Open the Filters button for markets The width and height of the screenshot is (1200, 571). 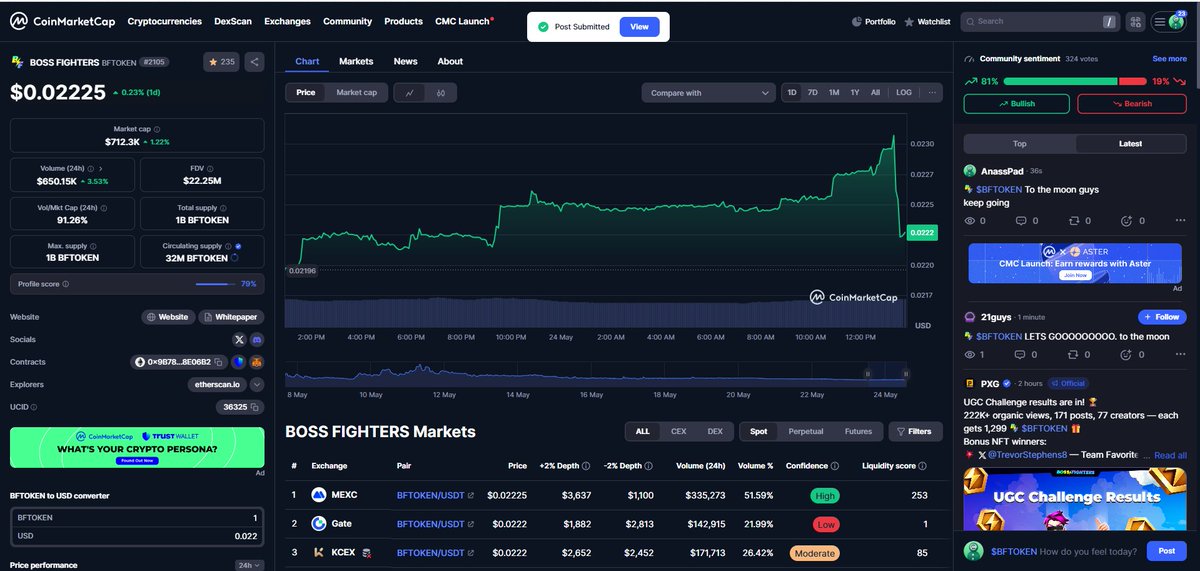915,431
